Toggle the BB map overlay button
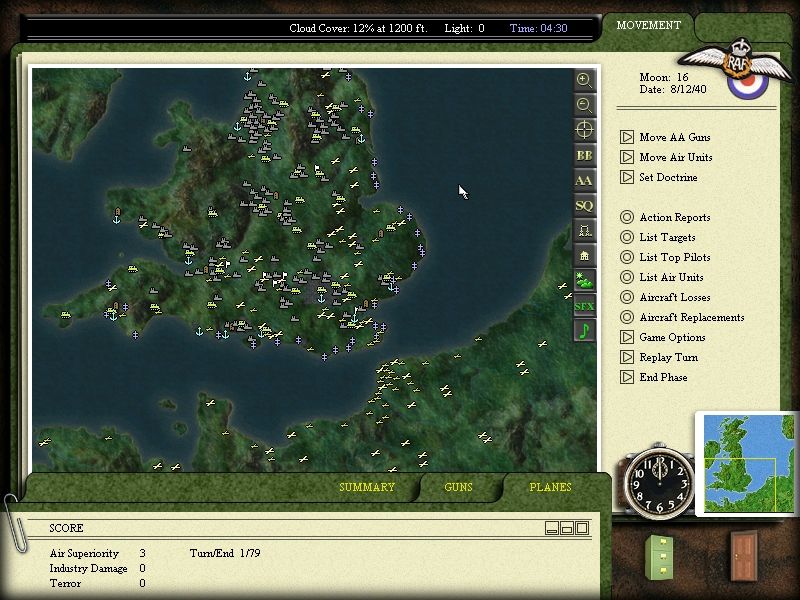The image size is (800, 600). [584, 155]
